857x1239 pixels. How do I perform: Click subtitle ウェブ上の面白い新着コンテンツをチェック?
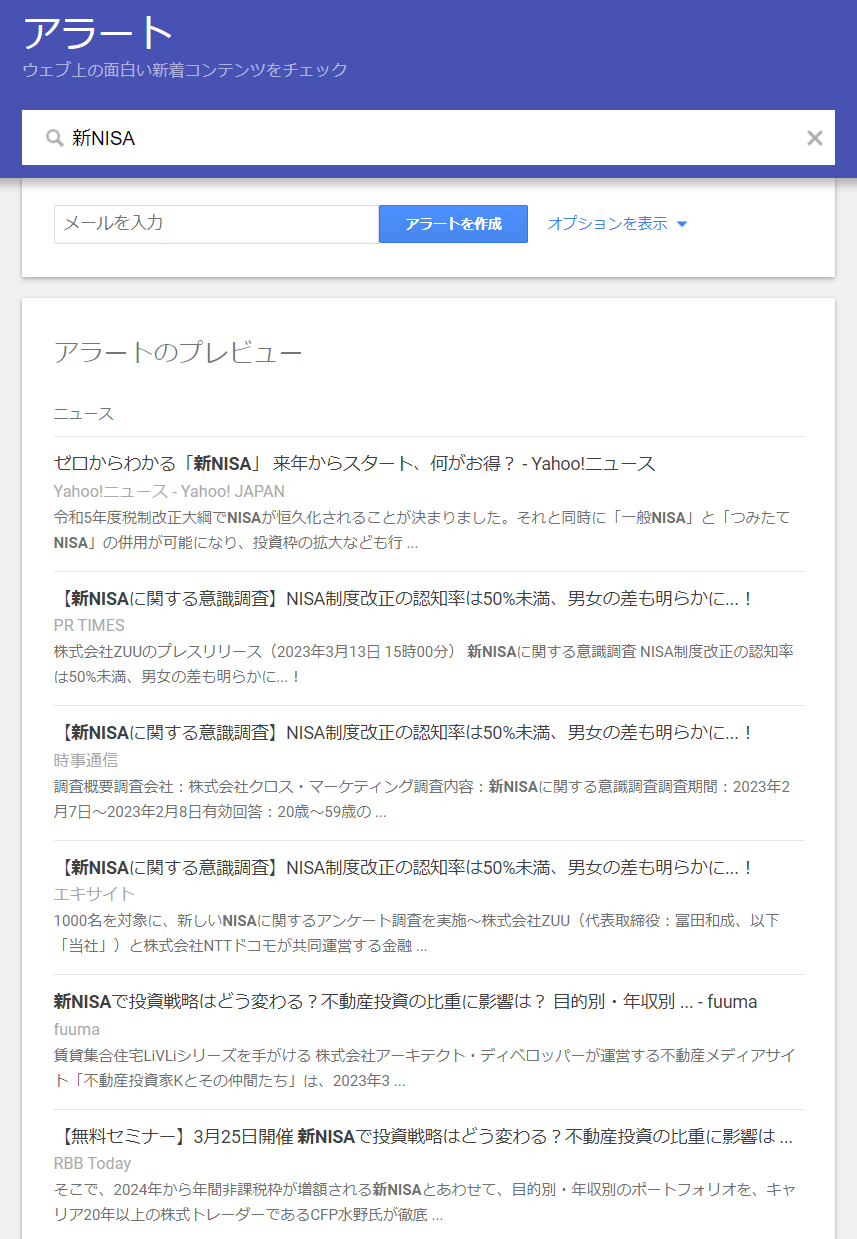point(185,70)
